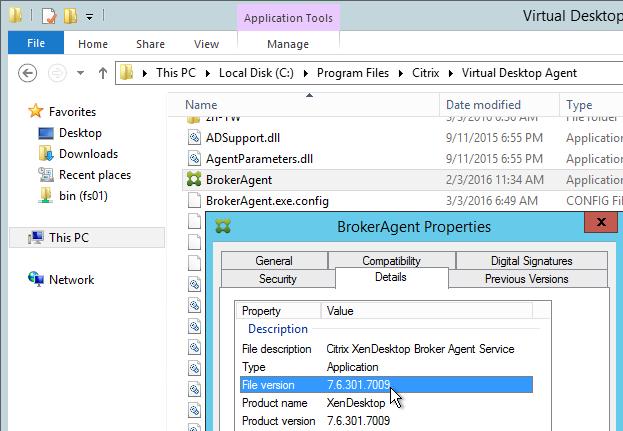
Task: Select the File description property row
Action: pyautogui.click(x=386, y=349)
